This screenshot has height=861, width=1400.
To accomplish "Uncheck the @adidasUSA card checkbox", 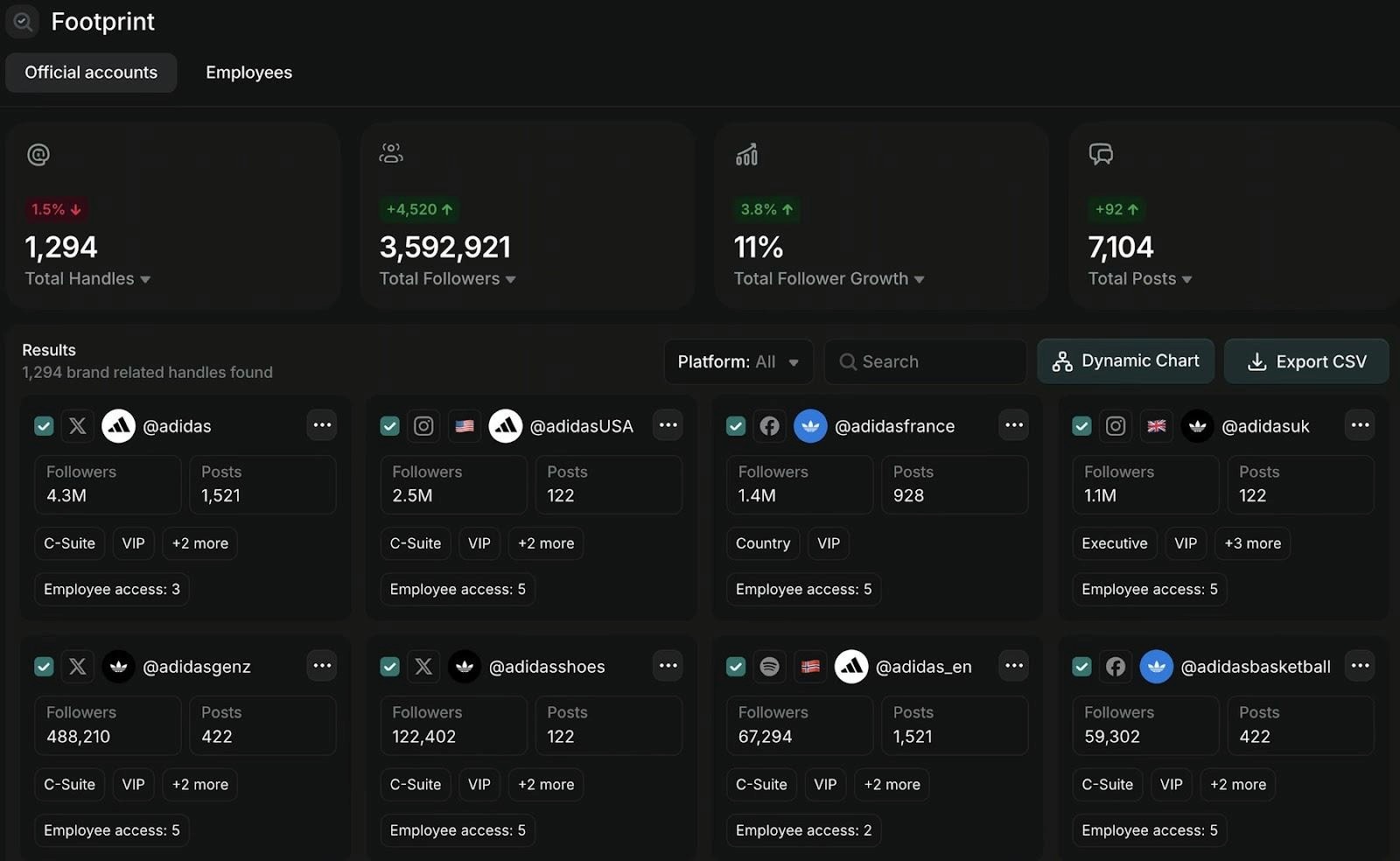I will (390, 426).
